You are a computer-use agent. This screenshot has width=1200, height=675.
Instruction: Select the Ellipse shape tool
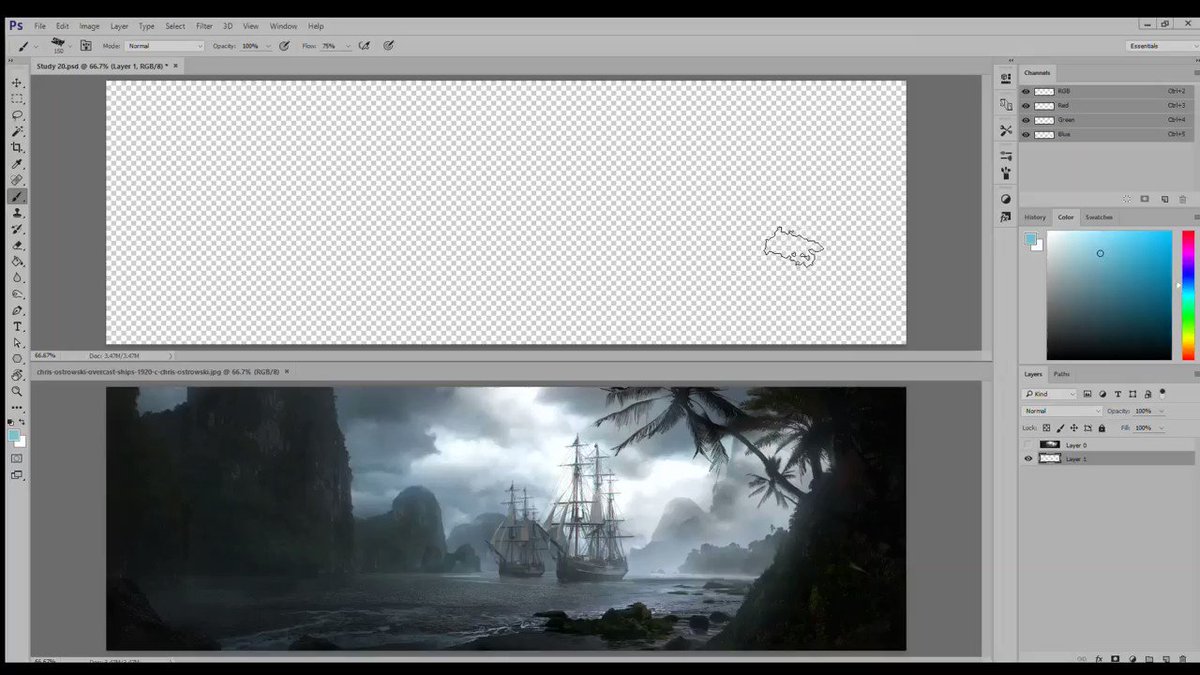(x=17, y=358)
